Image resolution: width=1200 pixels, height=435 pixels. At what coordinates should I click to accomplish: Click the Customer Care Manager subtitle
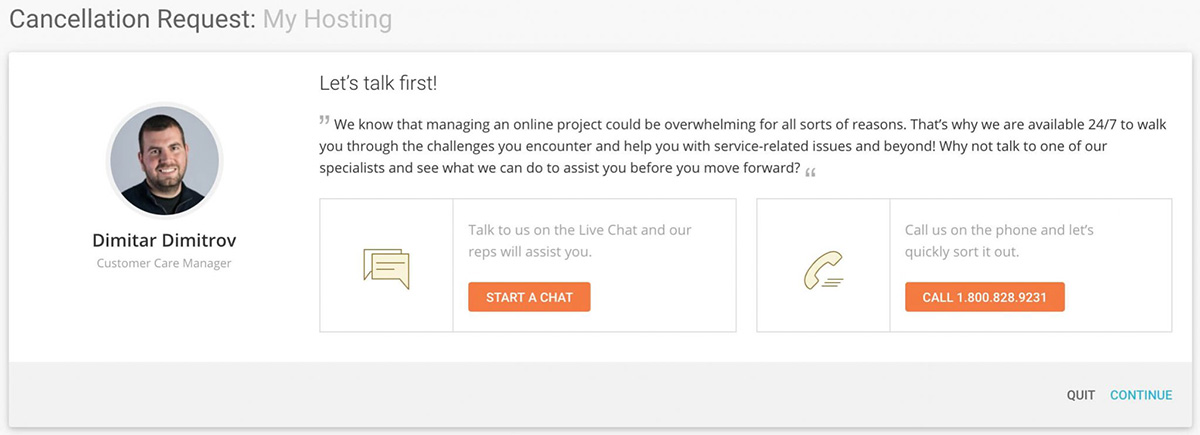point(164,263)
